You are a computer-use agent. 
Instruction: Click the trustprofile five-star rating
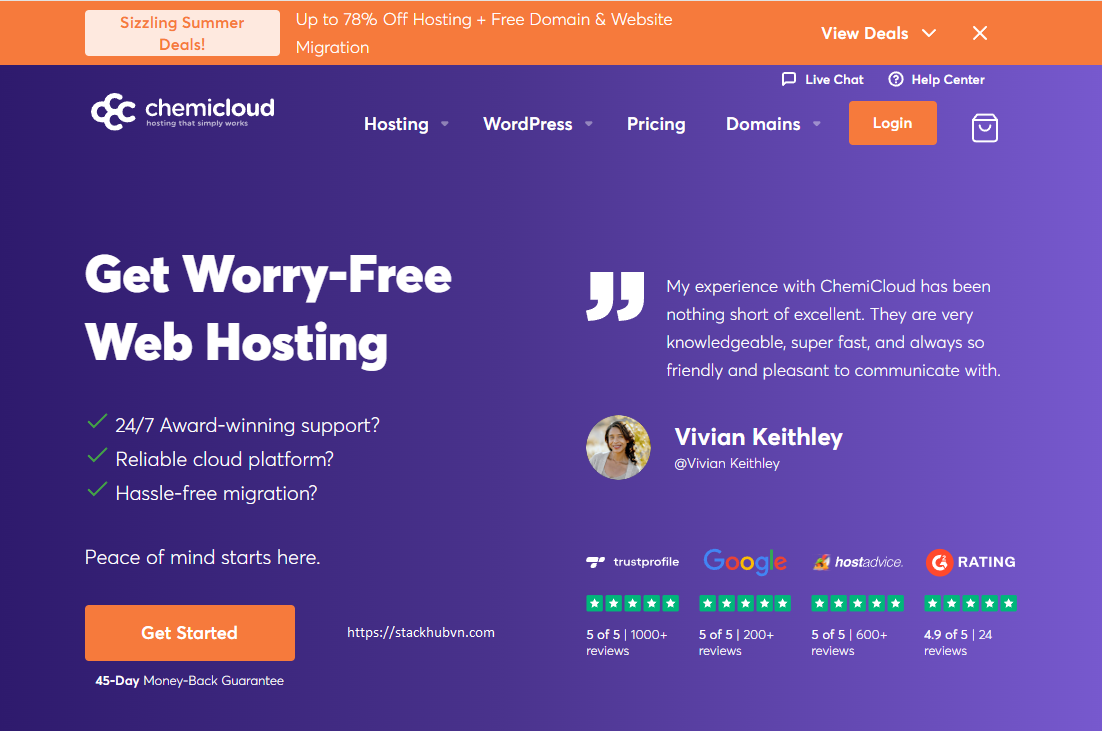(x=633, y=603)
